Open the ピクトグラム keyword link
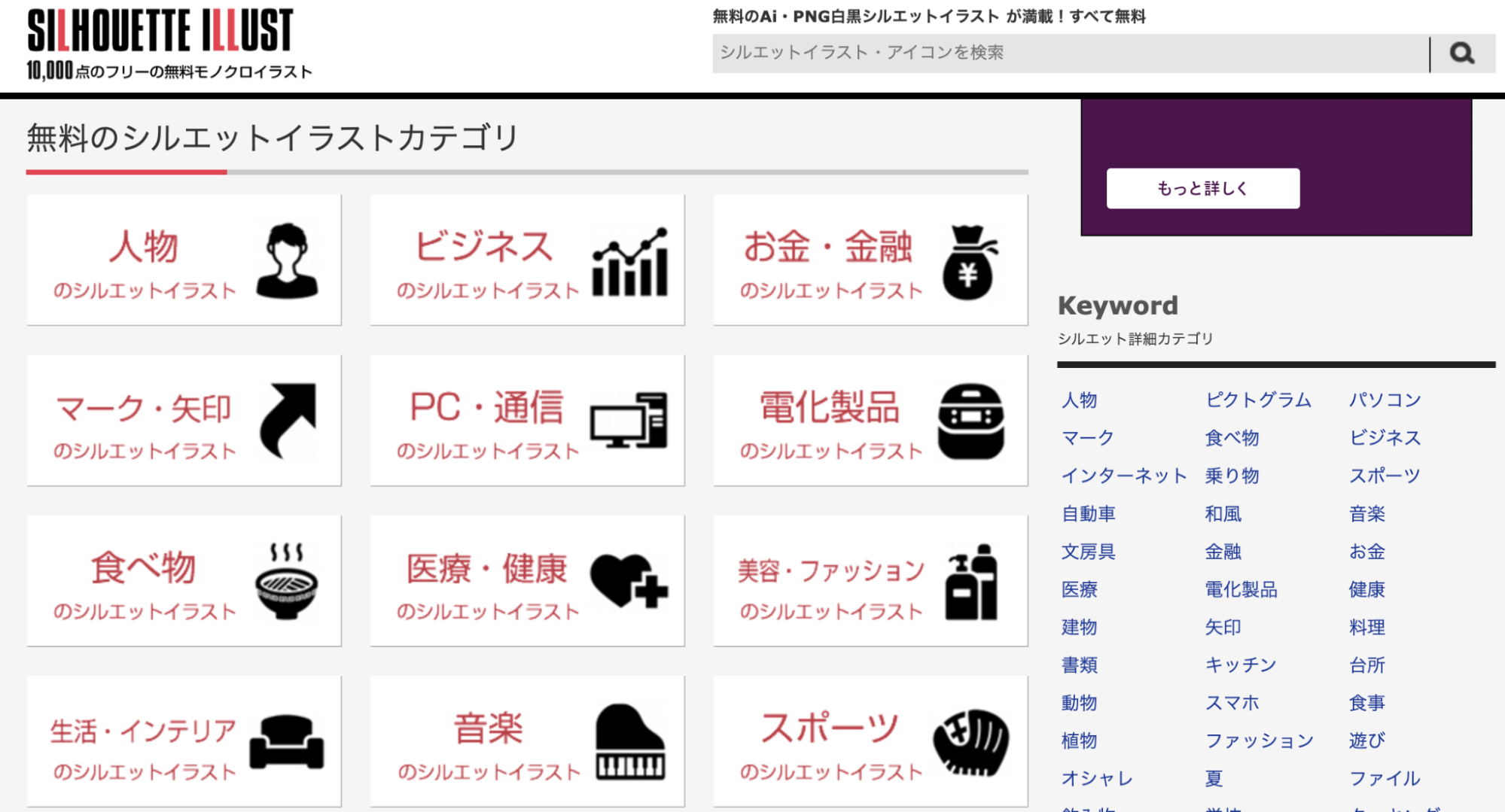Viewport: 1505px width, 812px height. [x=1257, y=400]
